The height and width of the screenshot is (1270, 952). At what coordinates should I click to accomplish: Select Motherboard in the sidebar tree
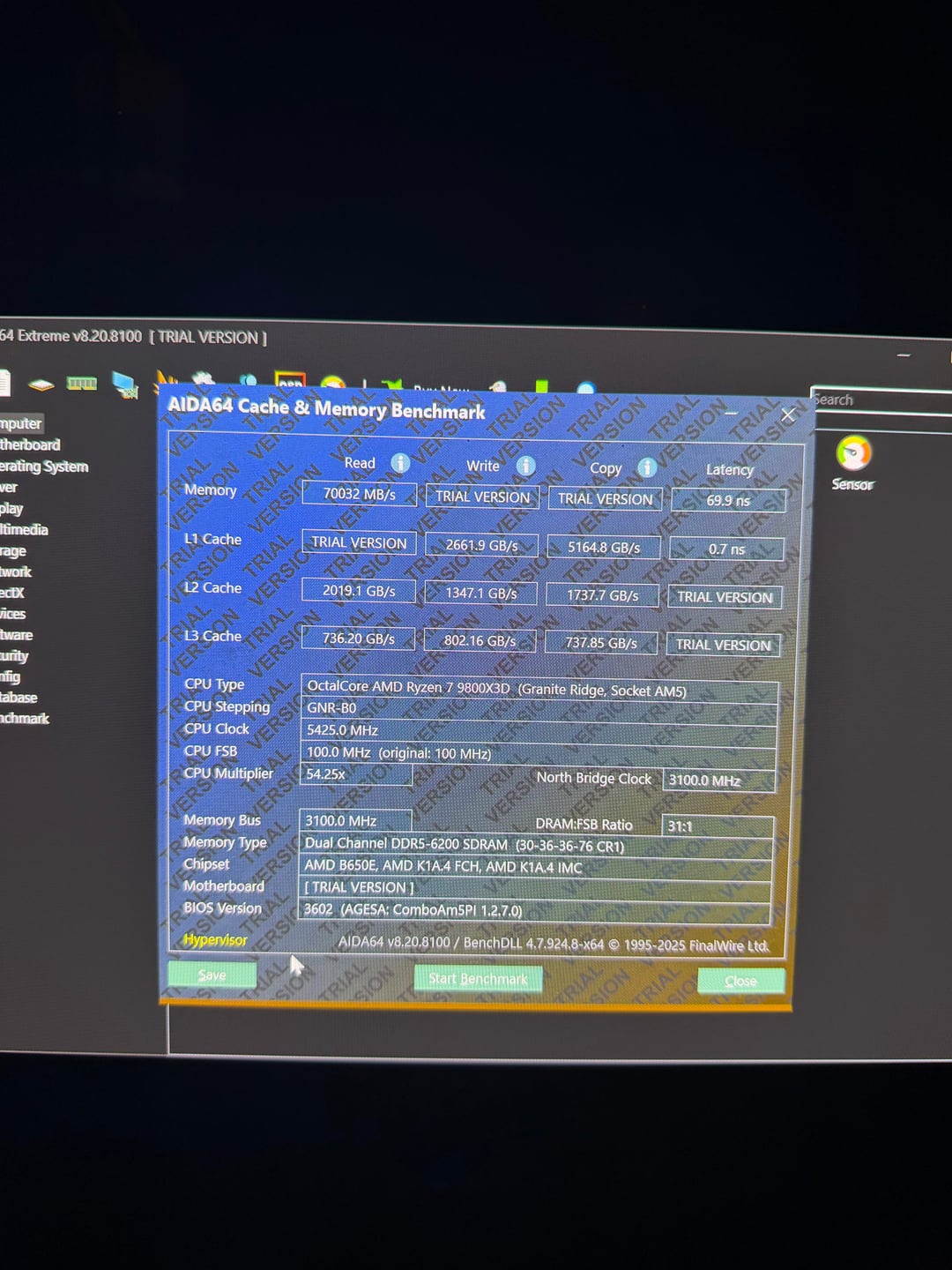31,444
